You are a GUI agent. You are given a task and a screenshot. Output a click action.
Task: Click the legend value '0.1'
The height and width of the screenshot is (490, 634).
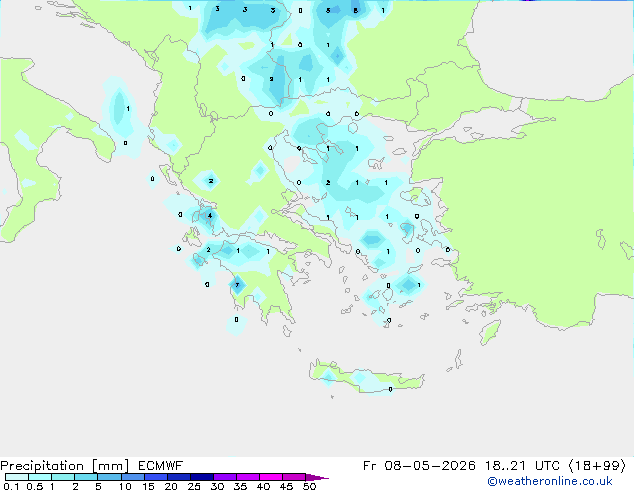click(11, 486)
